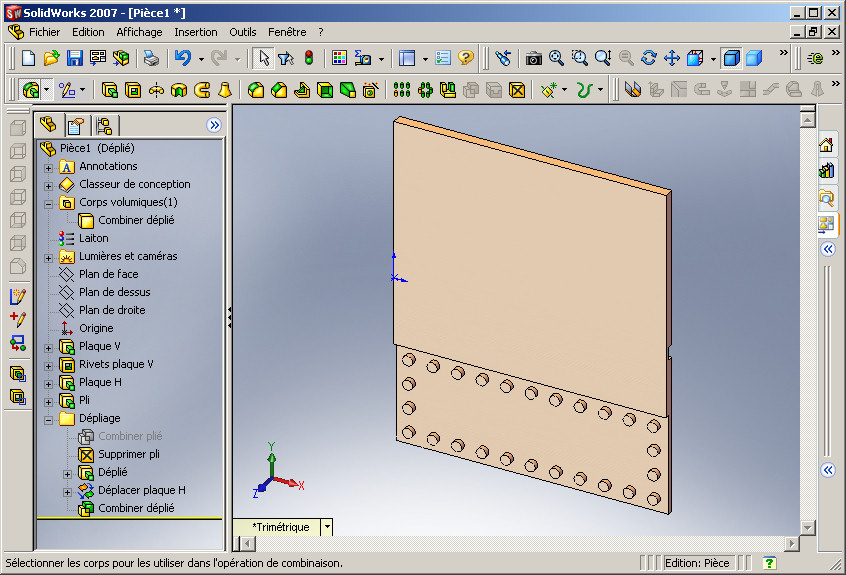Expand the Plaque V feature node
This screenshot has height=575, width=846.
click(x=49, y=348)
